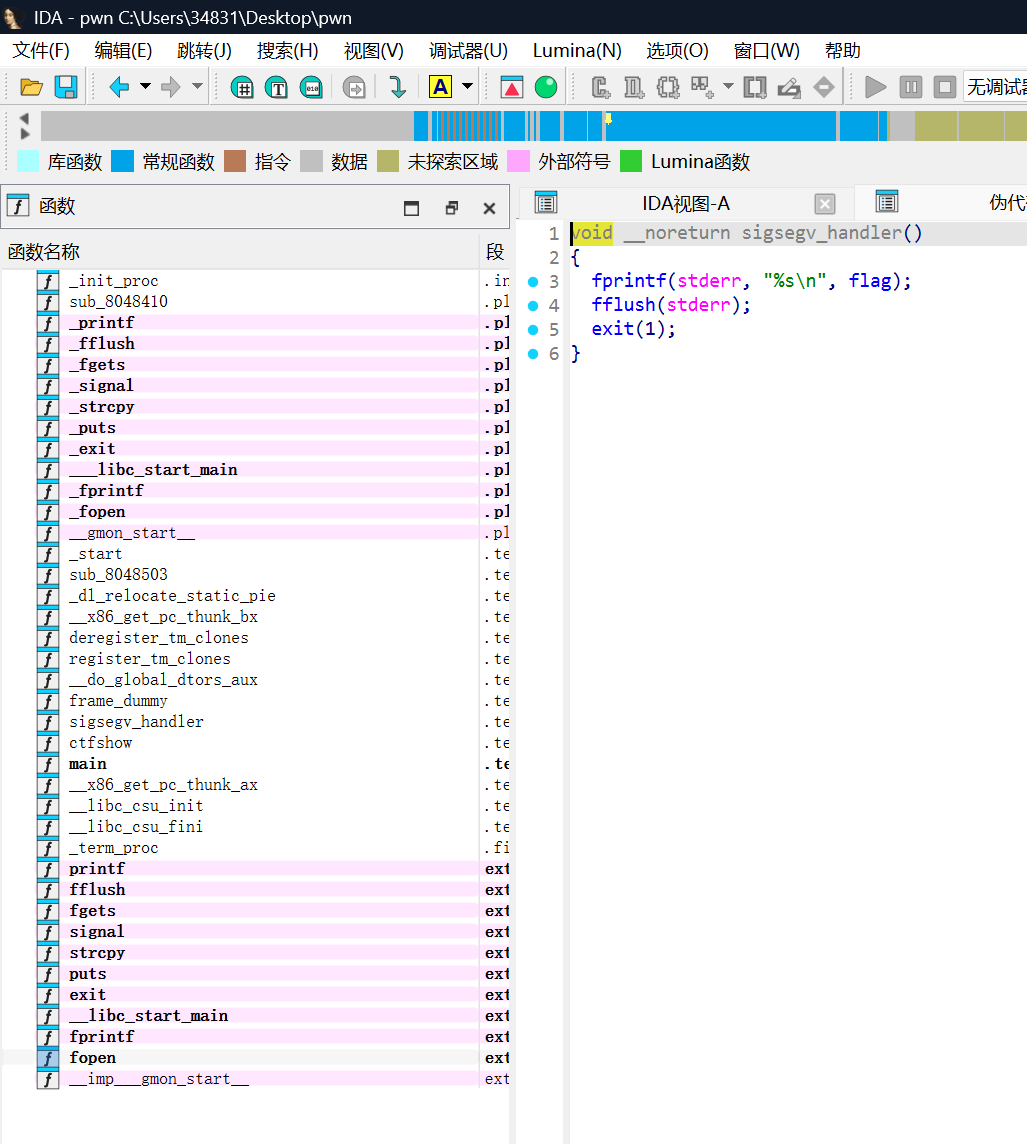Click the 库函数 cyan legend swatch
The height and width of the screenshot is (1144, 1027).
coord(28,161)
